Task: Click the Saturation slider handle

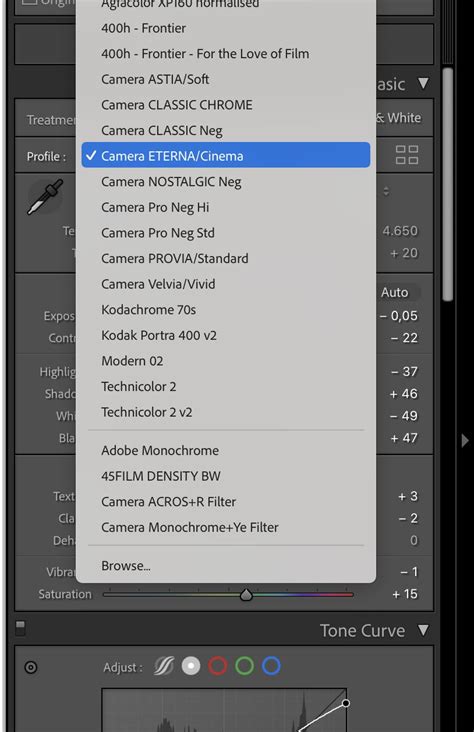Action: point(246,595)
